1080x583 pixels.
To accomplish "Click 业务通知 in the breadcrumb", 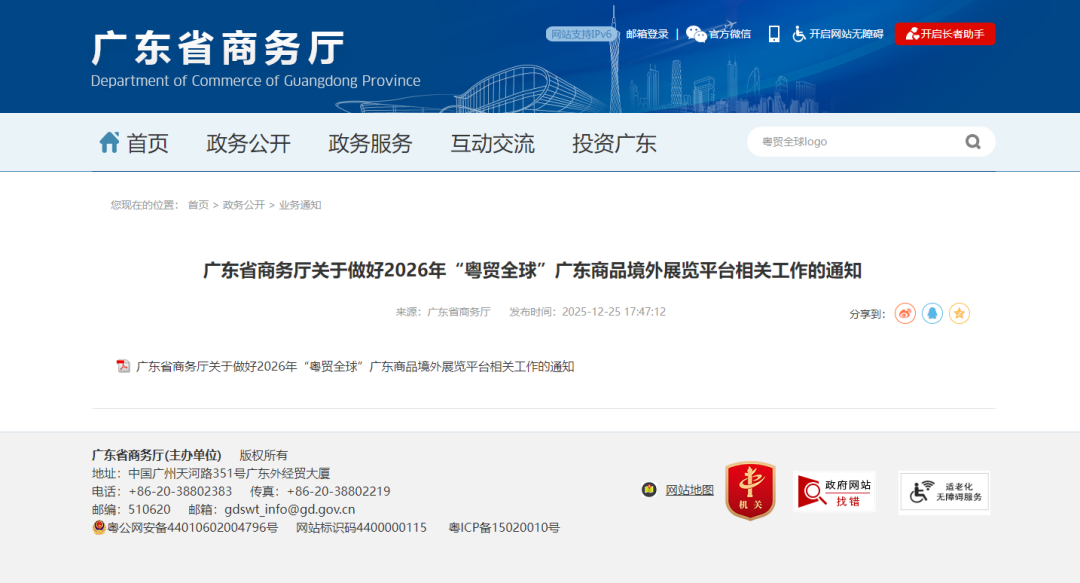I will 300,205.
